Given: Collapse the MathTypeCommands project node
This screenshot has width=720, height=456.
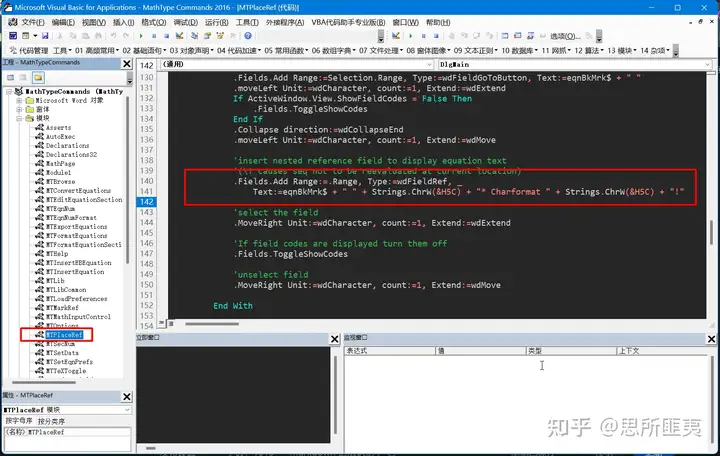Looking at the screenshot, I should pyautogui.click(x=9, y=91).
